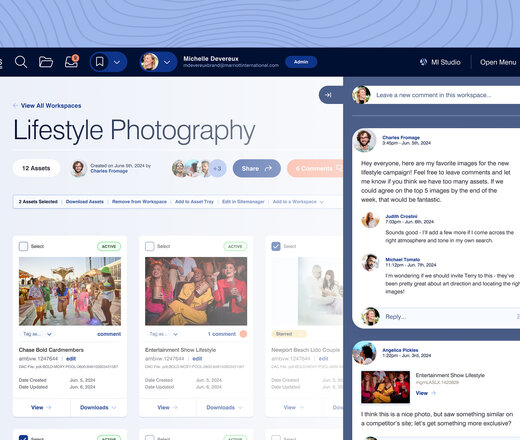The height and width of the screenshot is (440, 520).
Task: Open the Entertainment Show thumbnail in Angelica's comment
Action: tap(385, 387)
